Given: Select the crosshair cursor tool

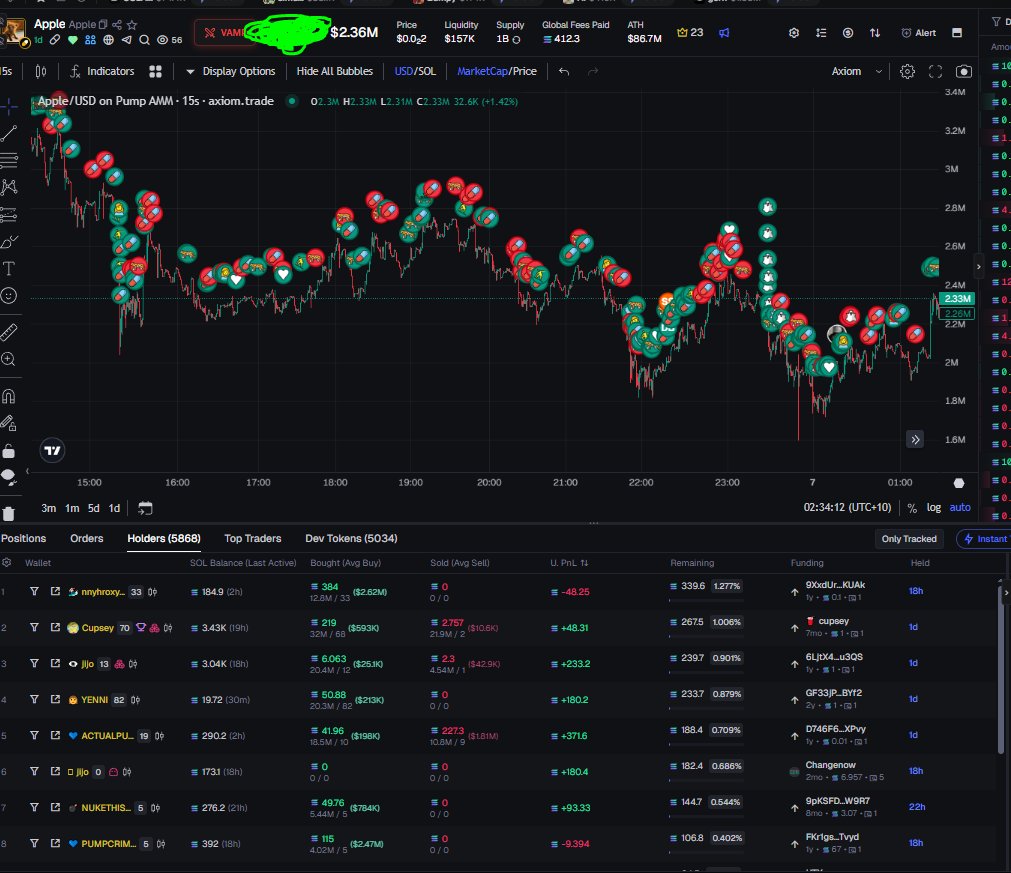Looking at the screenshot, I should coord(8,106).
